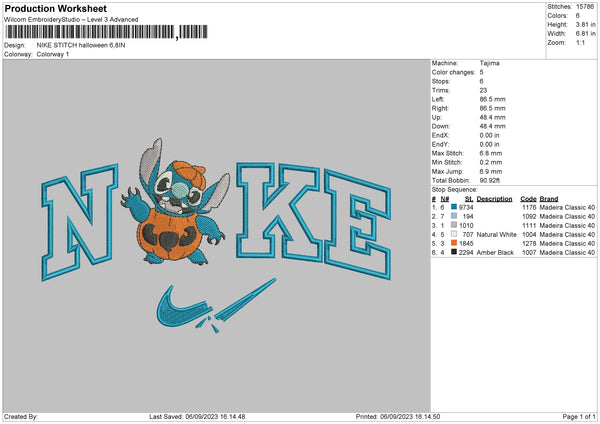Click the Color changes value 5
This screenshot has height=424, width=600.
[x=481, y=72]
